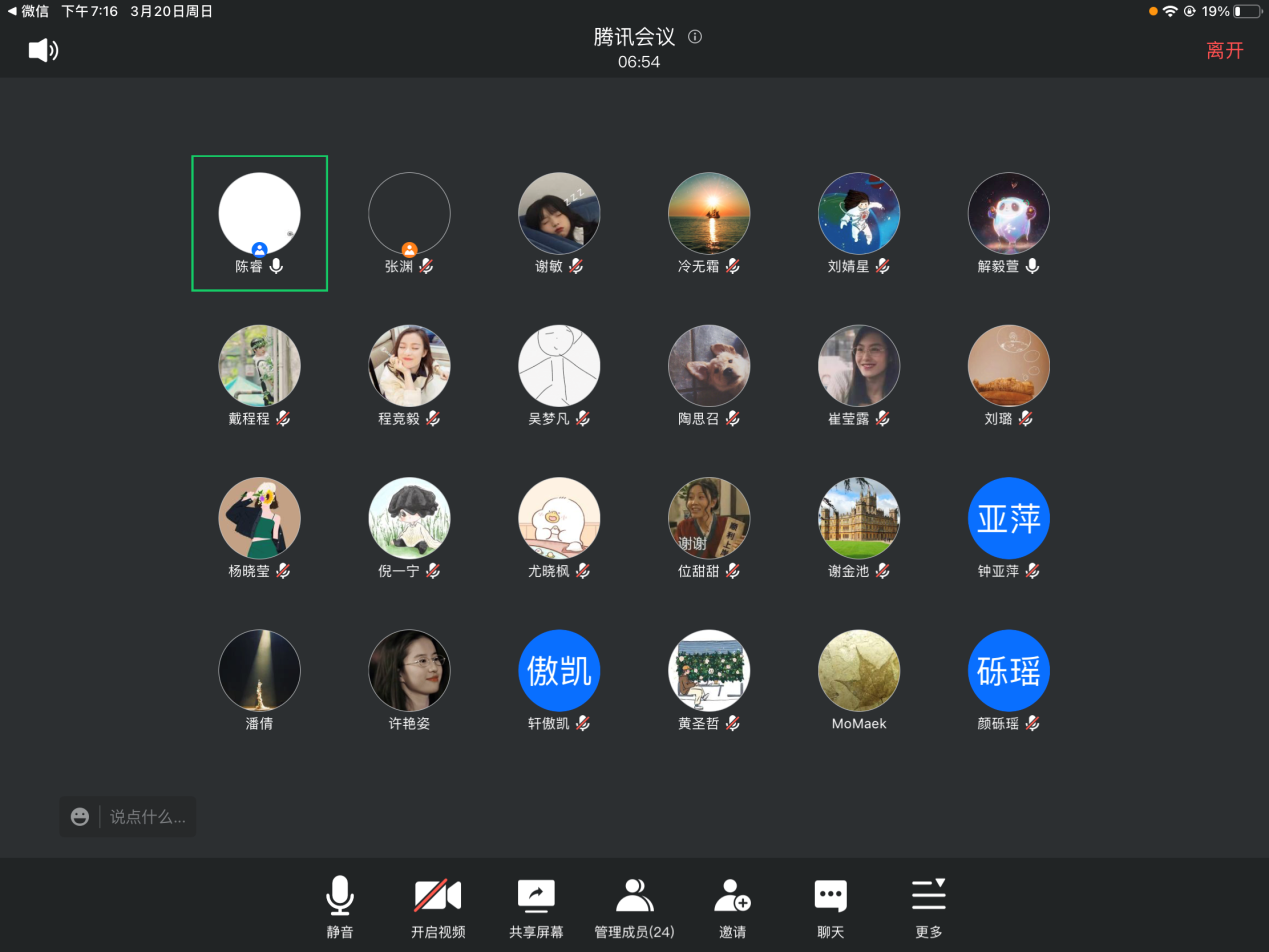1269x952 pixels.
Task: Click the speaker audio icon
Action: 43,51
